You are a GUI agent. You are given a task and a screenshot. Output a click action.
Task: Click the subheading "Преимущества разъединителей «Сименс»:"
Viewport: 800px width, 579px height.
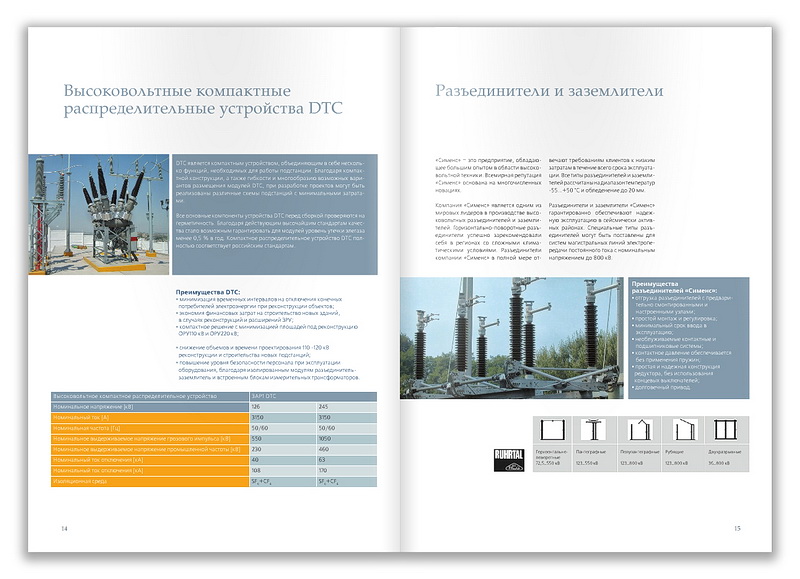click(674, 287)
